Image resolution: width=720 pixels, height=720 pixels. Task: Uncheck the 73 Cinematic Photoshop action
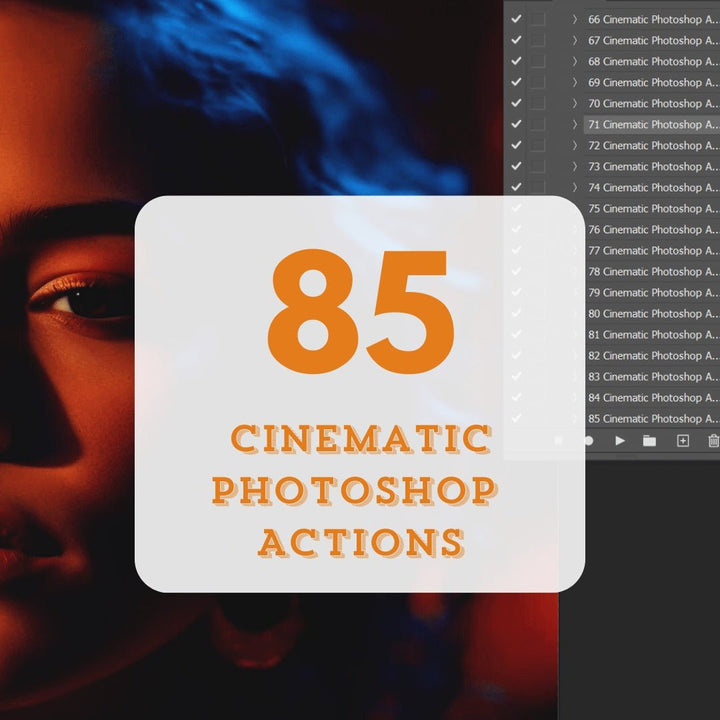point(516,166)
